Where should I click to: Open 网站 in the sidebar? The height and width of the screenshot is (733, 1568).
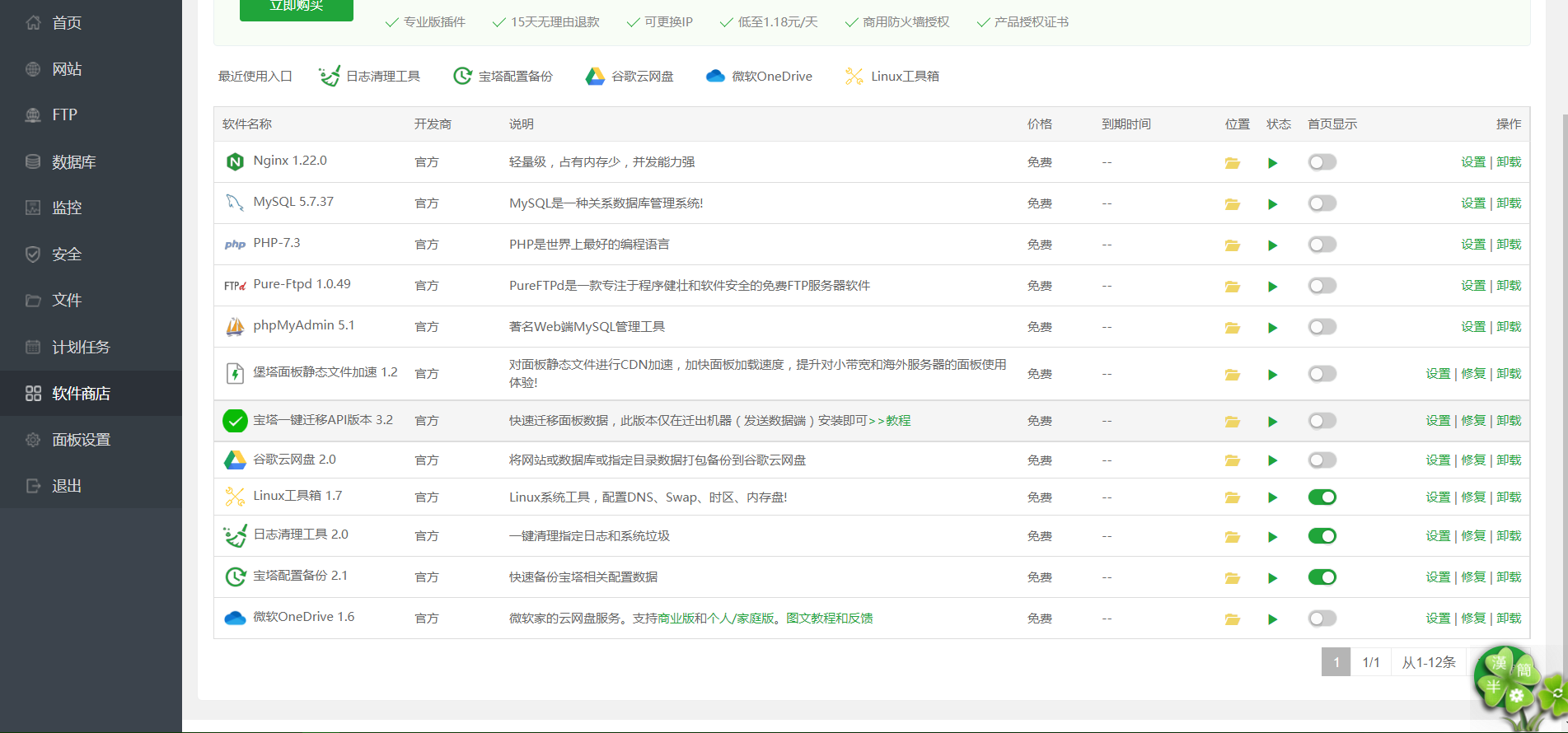[91, 69]
